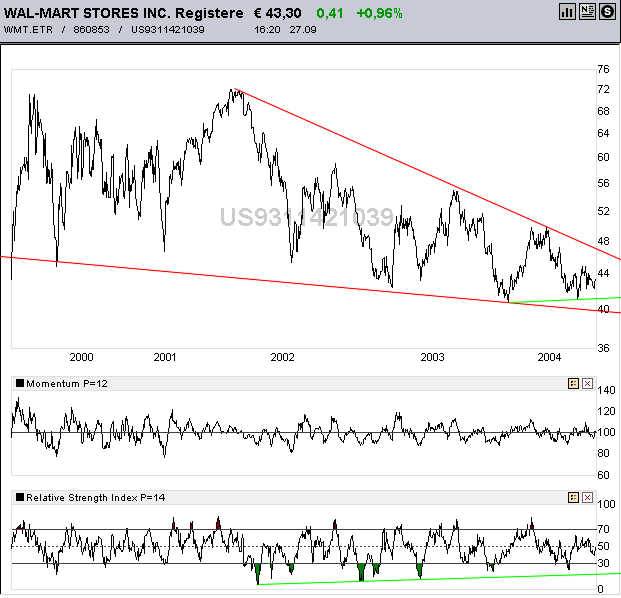The width and height of the screenshot is (621, 598).
Task: Select the WAL-MART STORES INC. Registere title
Action: 124,13
